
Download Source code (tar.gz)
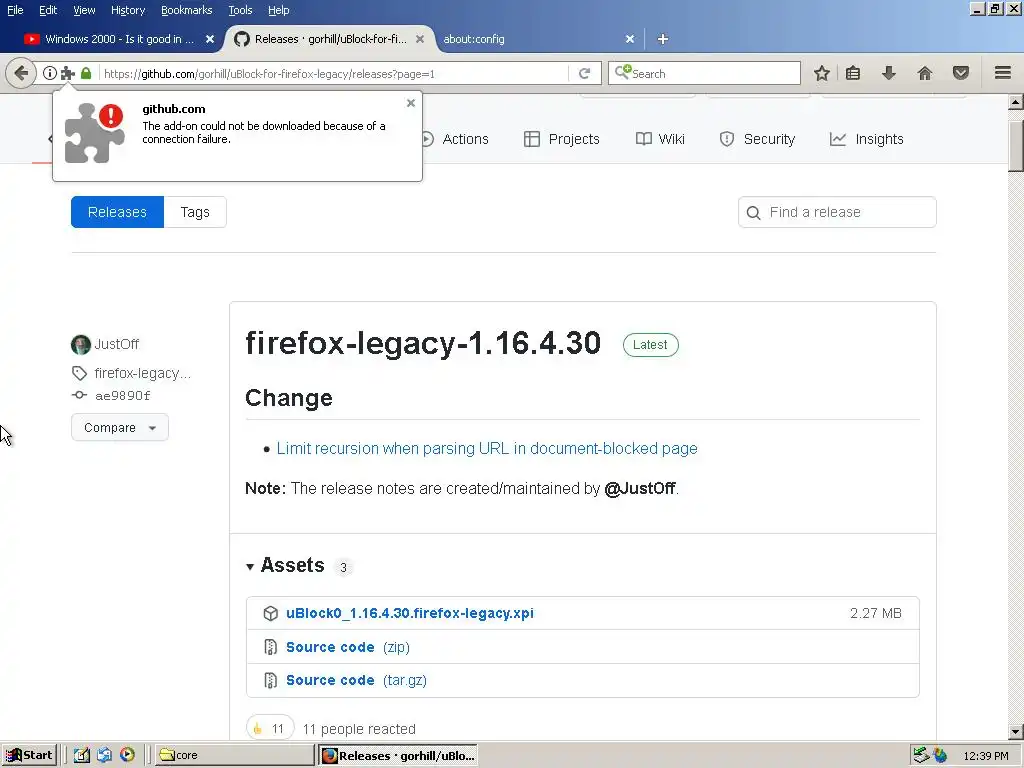tap(357, 680)
